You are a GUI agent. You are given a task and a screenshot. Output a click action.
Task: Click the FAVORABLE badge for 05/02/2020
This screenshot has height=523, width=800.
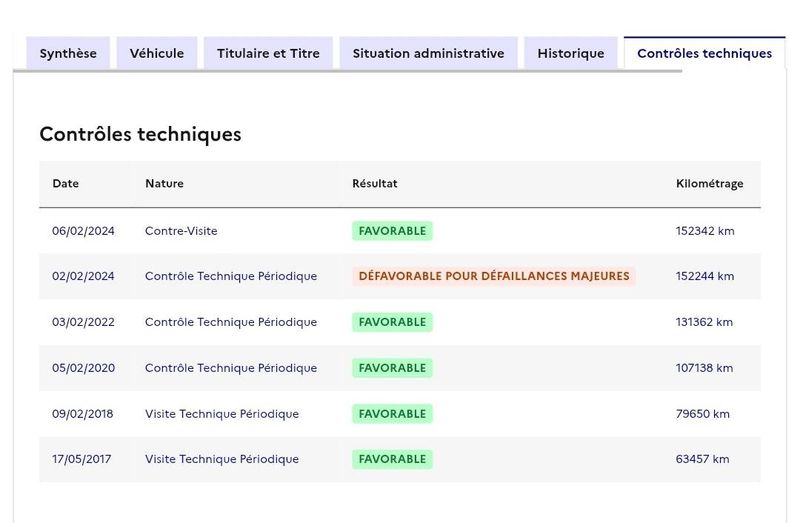(392, 368)
